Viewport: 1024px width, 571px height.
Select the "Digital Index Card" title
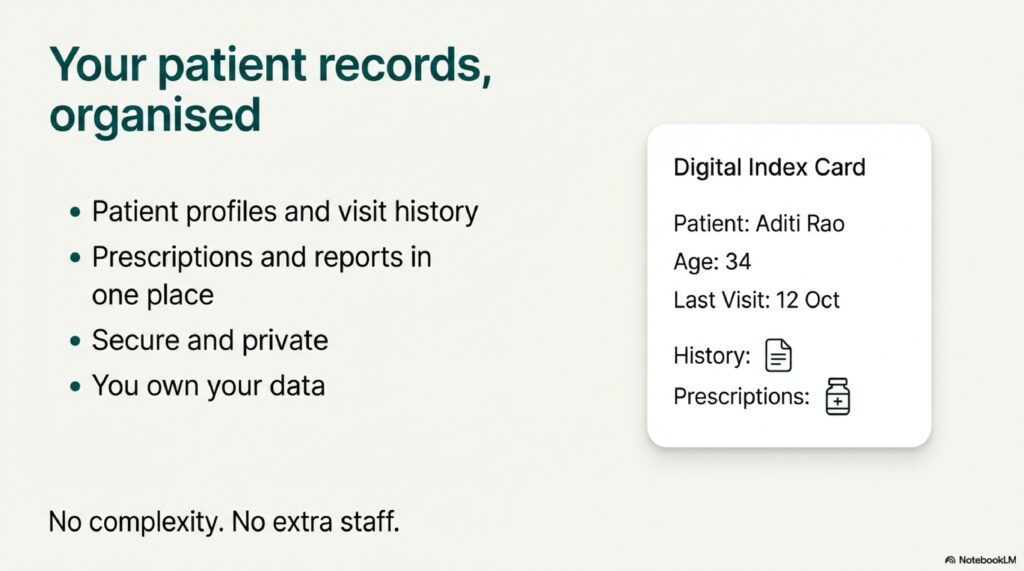point(769,167)
